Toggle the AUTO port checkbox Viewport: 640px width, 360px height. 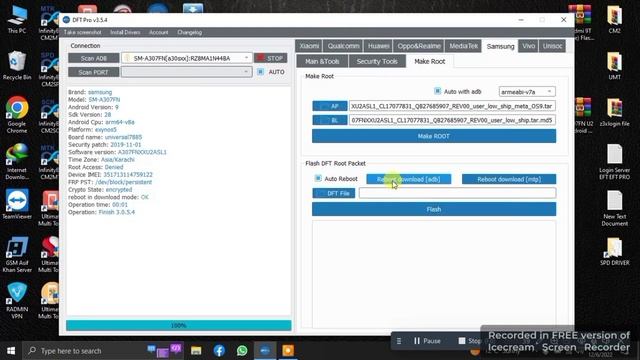260,72
